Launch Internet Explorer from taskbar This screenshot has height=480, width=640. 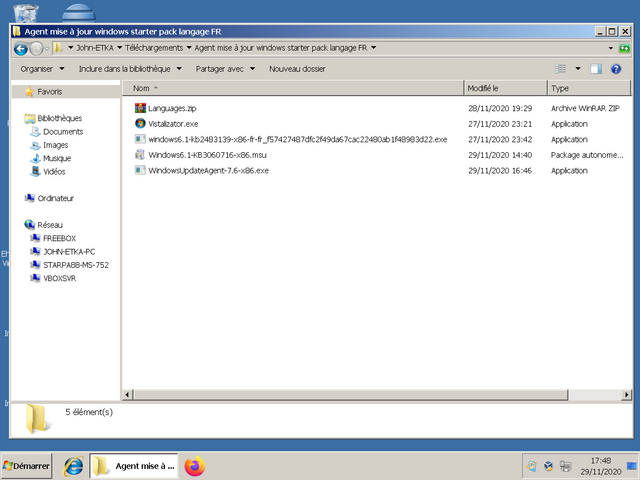pos(74,466)
